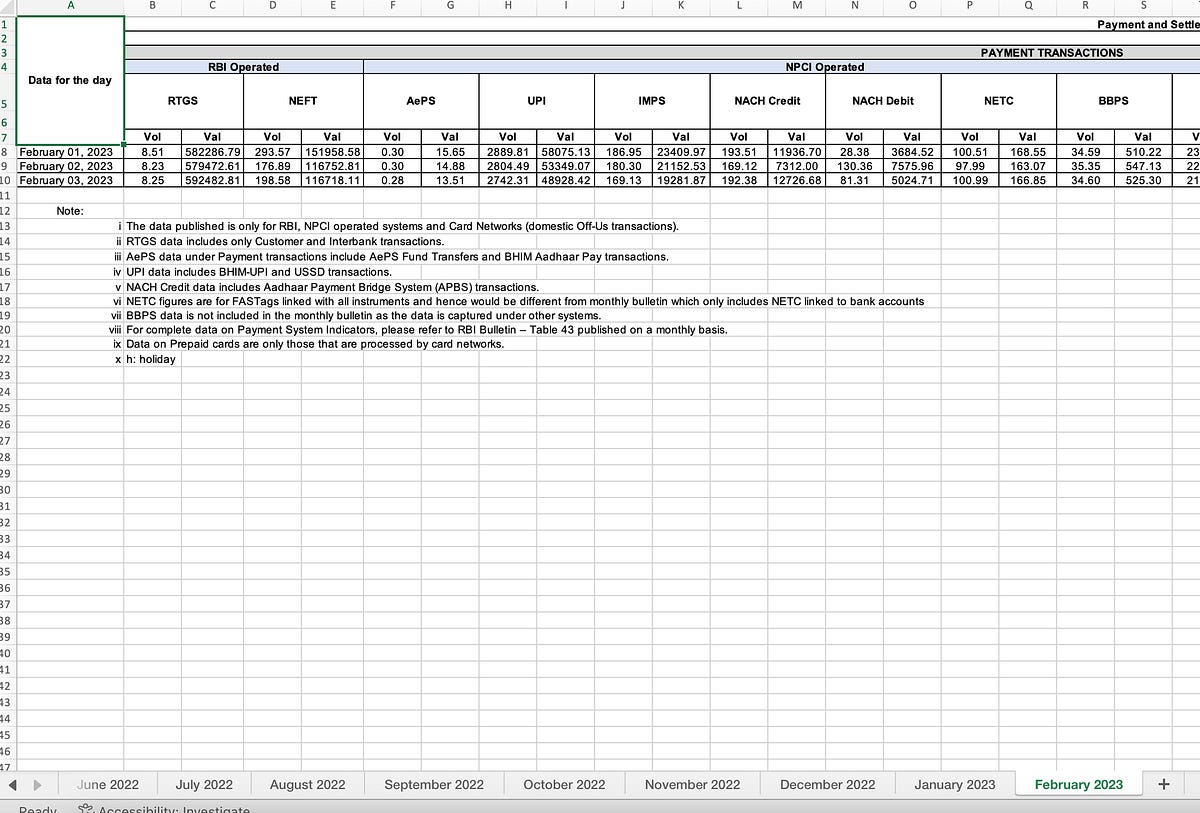This screenshot has height=813, width=1200.
Task: Select the cell showing February 01, 2023
Action: point(70,152)
